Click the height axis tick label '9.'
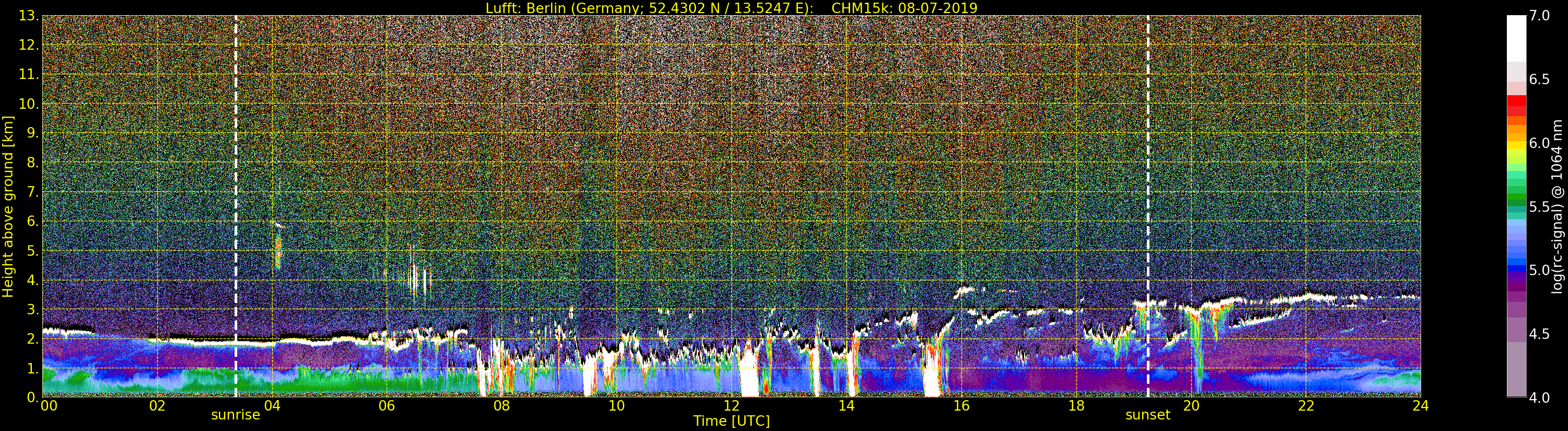The height and width of the screenshot is (431, 1568). click(32, 133)
